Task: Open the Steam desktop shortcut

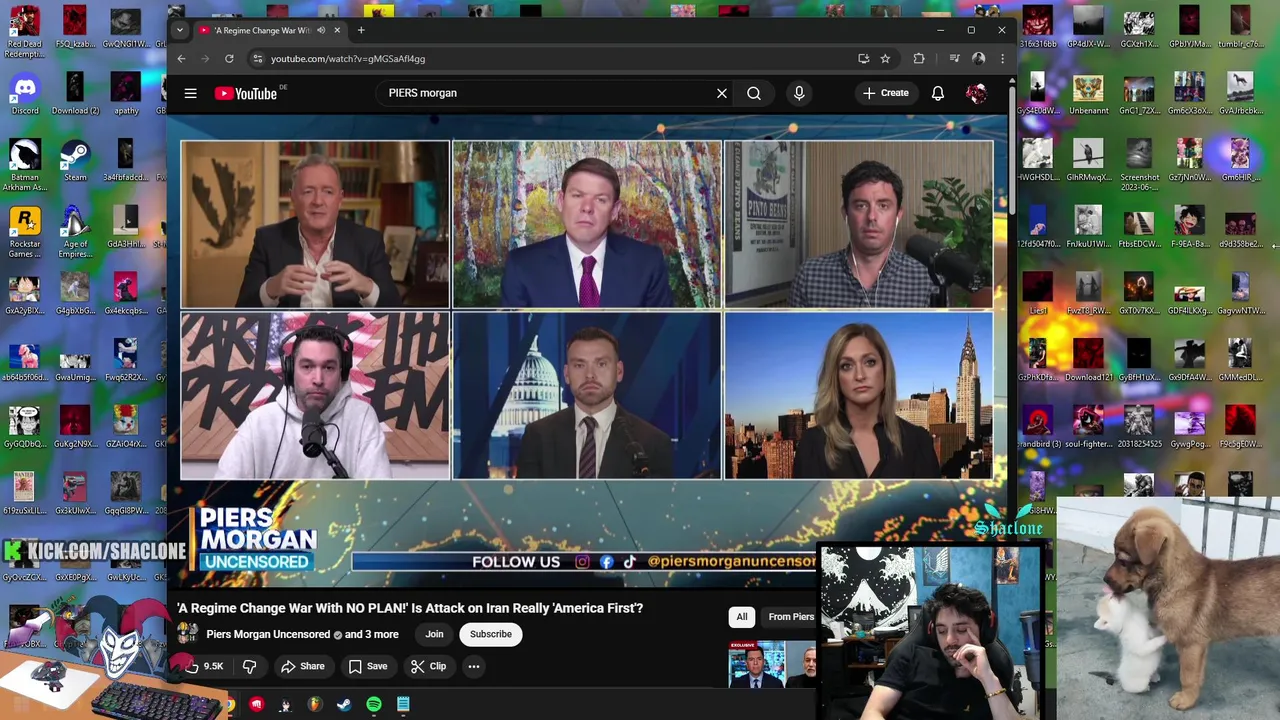Action: tap(75, 160)
